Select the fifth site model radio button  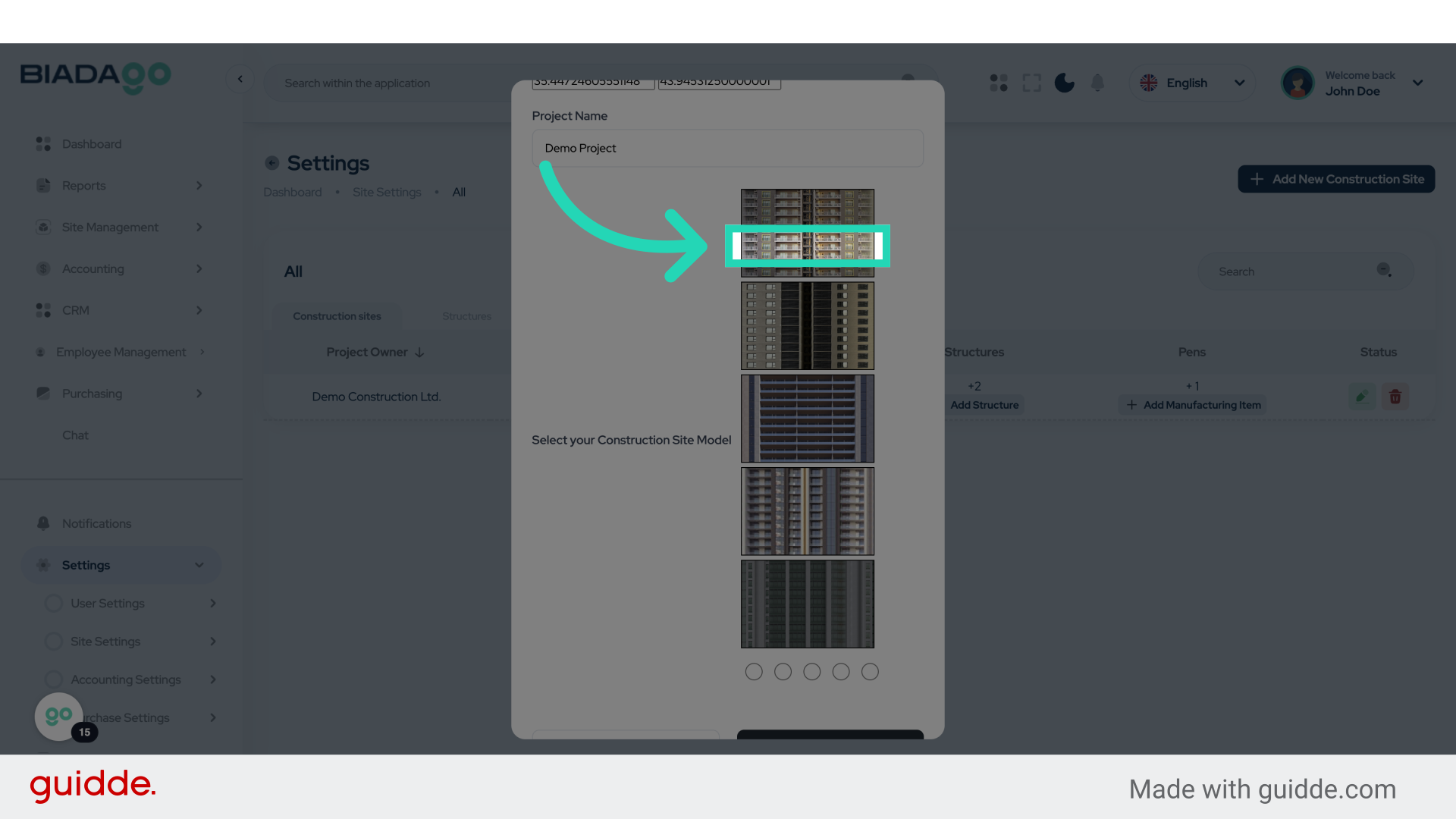[x=870, y=672]
